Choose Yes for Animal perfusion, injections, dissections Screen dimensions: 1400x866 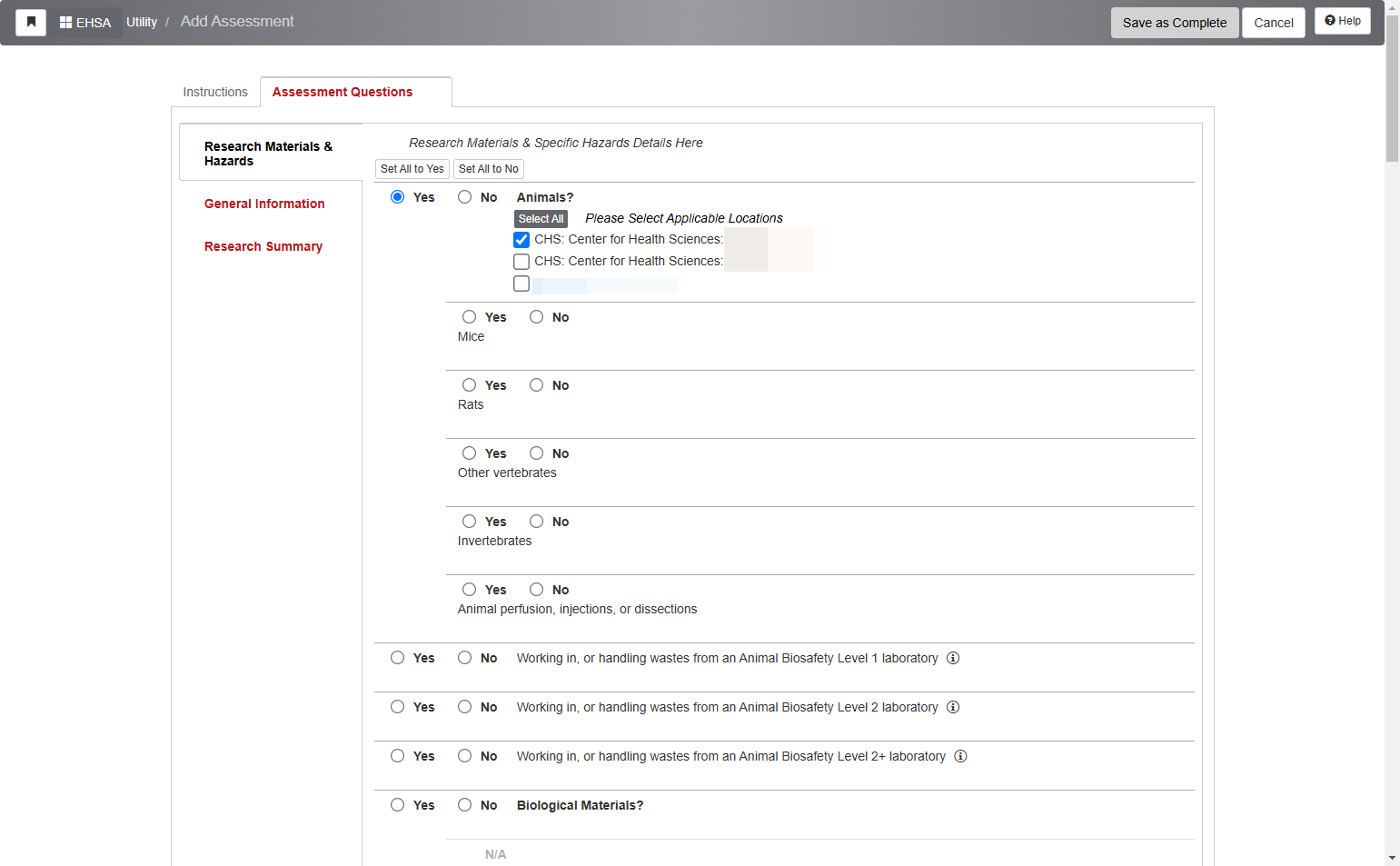tap(469, 590)
